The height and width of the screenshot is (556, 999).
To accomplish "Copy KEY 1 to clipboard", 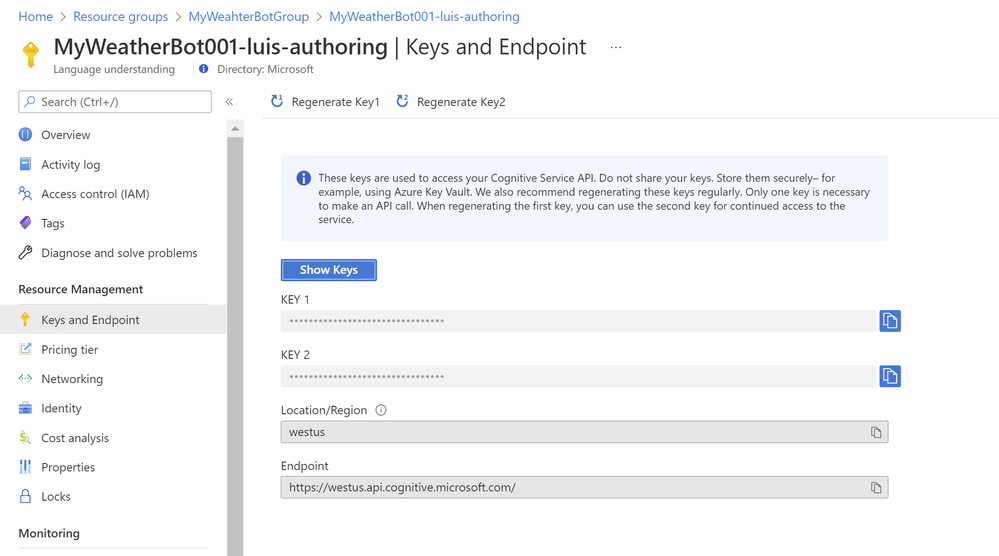I will pos(889,321).
